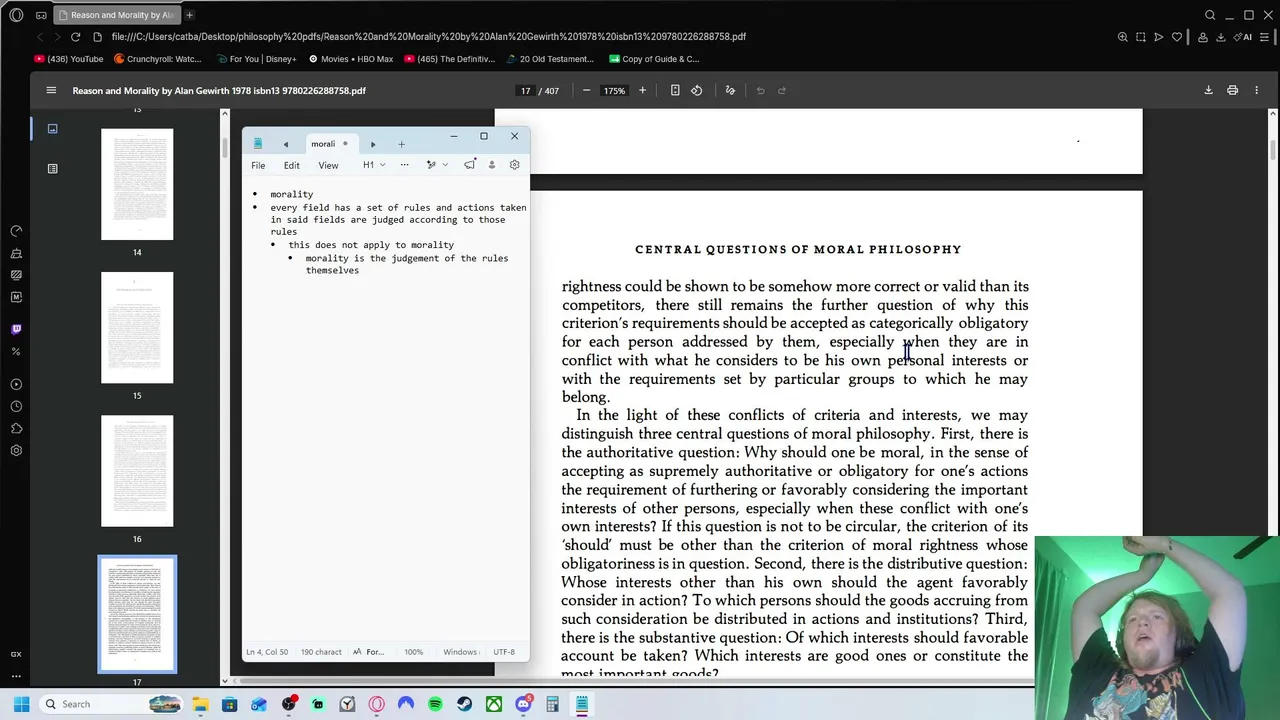Show the page thumbnails panel icon
Screen dimensions: 1280x720
(x=52, y=128)
